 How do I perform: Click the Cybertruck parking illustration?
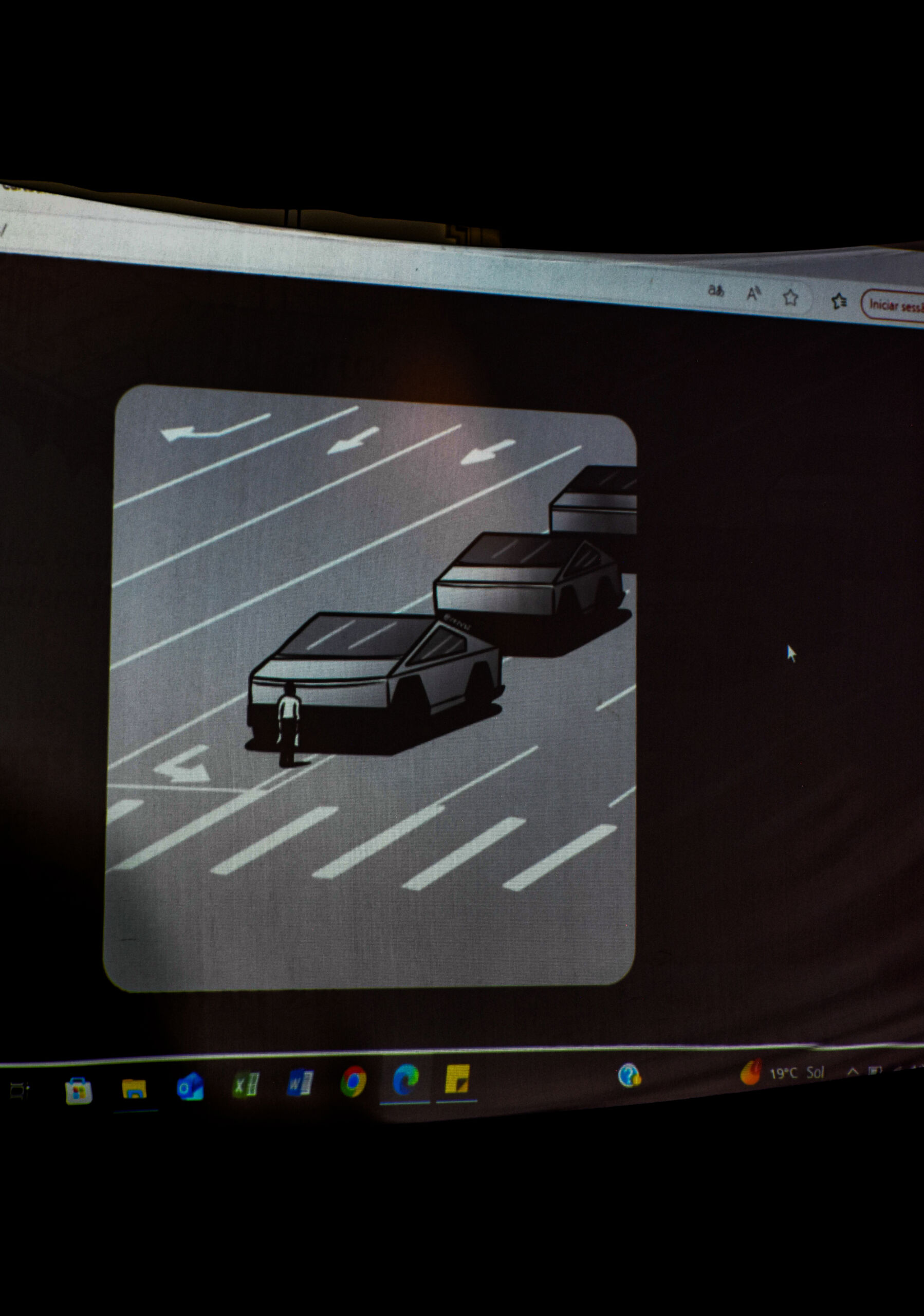tap(371, 687)
